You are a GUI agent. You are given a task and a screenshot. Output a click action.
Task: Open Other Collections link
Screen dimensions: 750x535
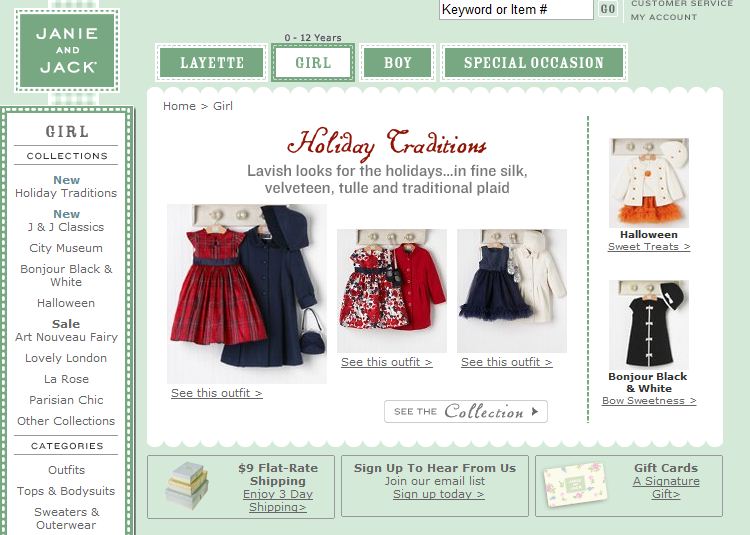pyautogui.click(x=66, y=421)
